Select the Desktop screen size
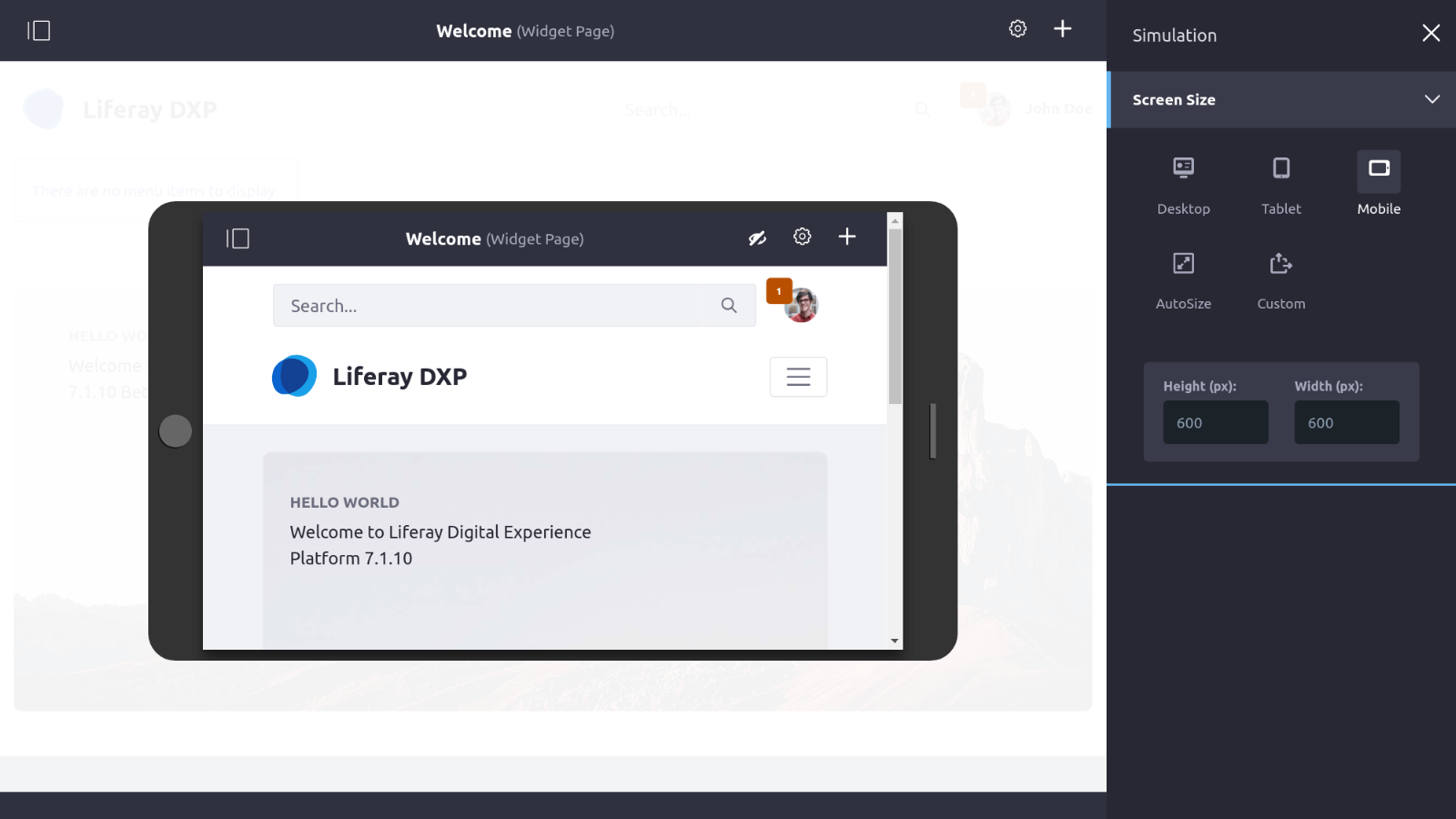This screenshot has width=1456, height=819. click(1183, 185)
